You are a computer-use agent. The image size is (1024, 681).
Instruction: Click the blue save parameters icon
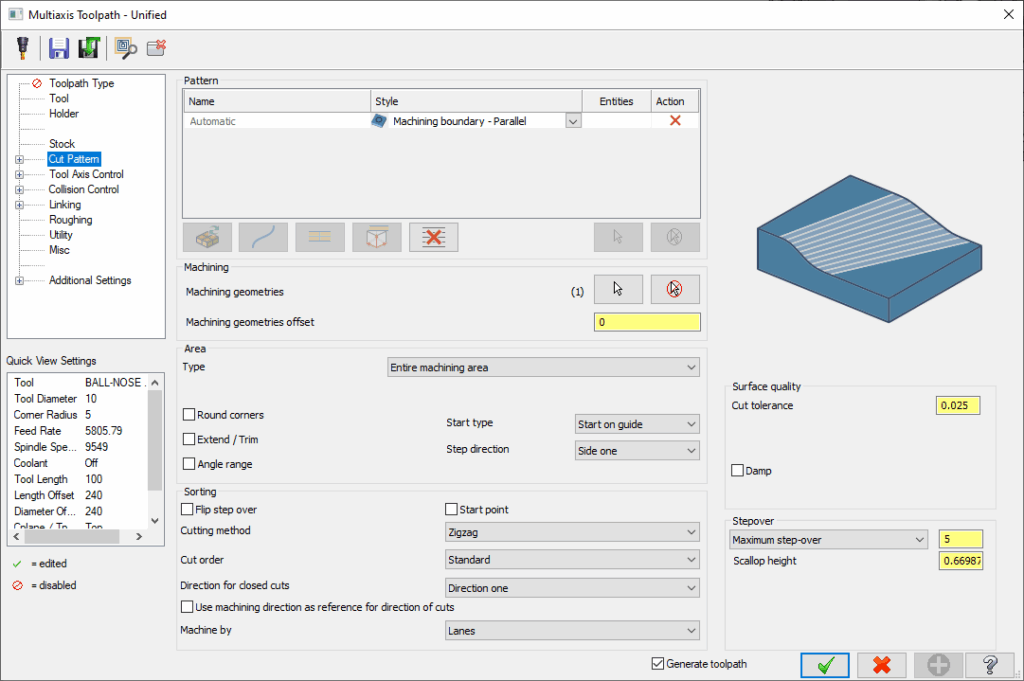59,48
